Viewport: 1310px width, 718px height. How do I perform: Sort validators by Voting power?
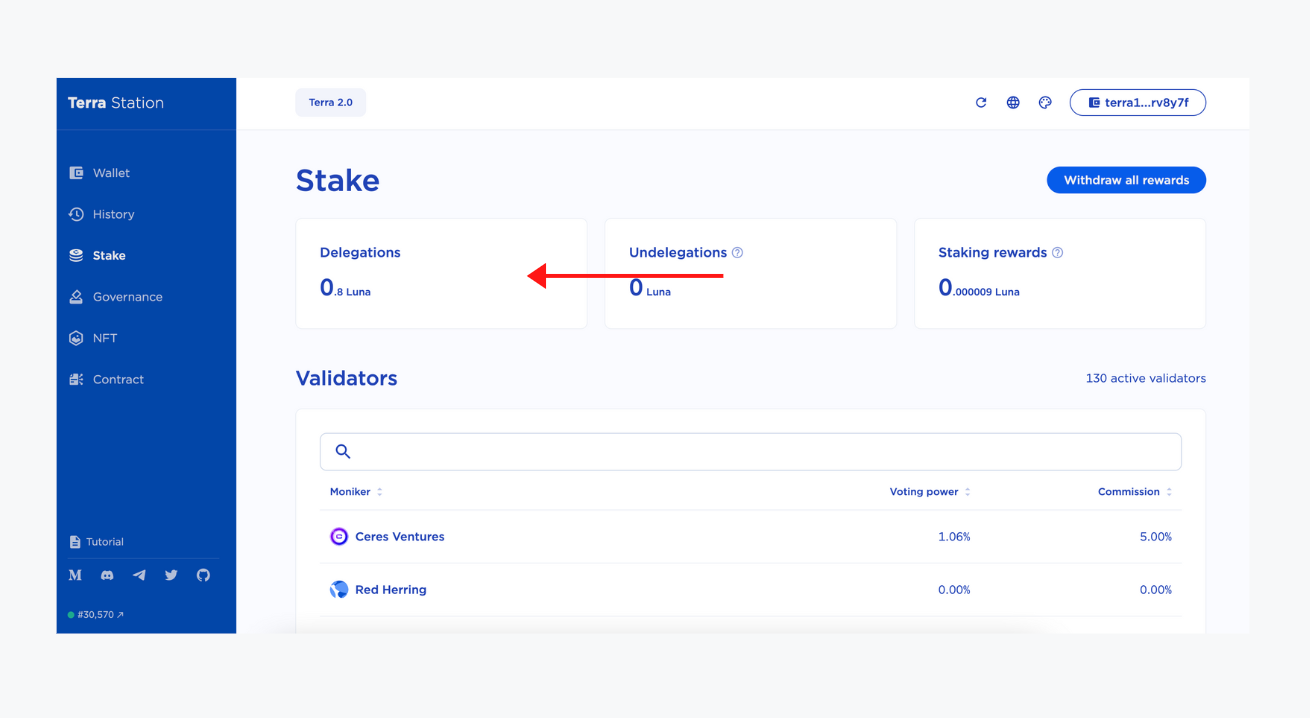click(x=930, y=492)
